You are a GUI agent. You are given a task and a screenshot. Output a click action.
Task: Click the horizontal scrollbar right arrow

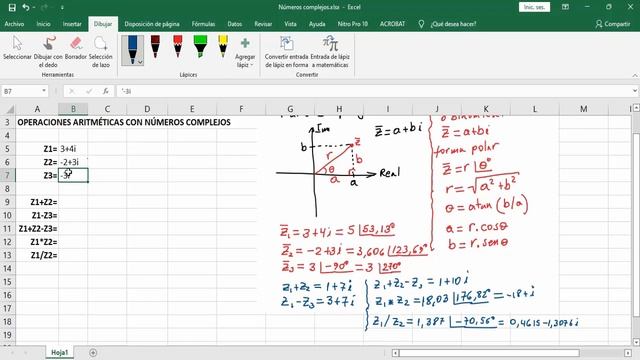click(628, 353)
